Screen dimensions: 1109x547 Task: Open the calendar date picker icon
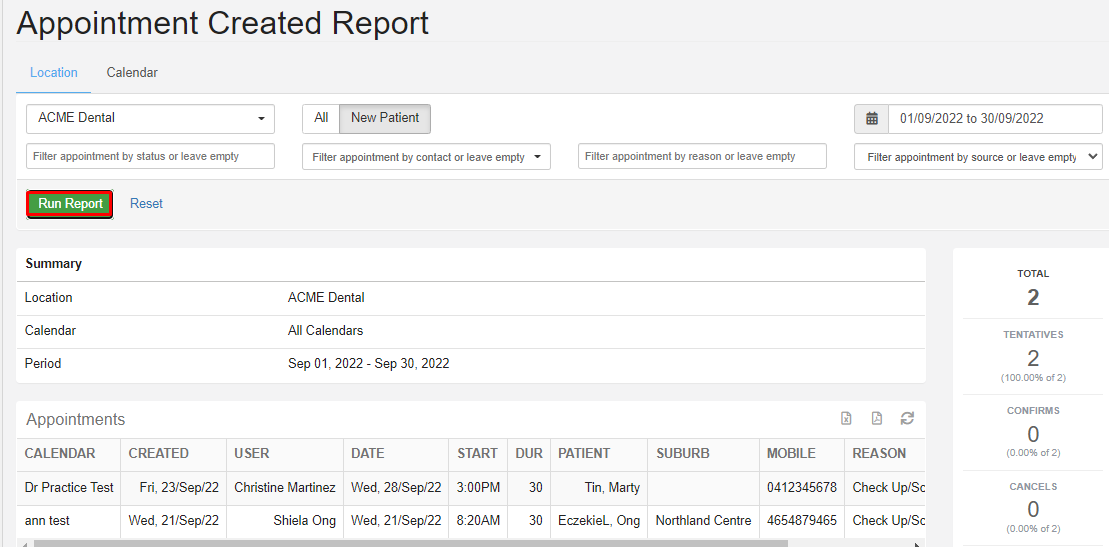(x=872, y=119)
